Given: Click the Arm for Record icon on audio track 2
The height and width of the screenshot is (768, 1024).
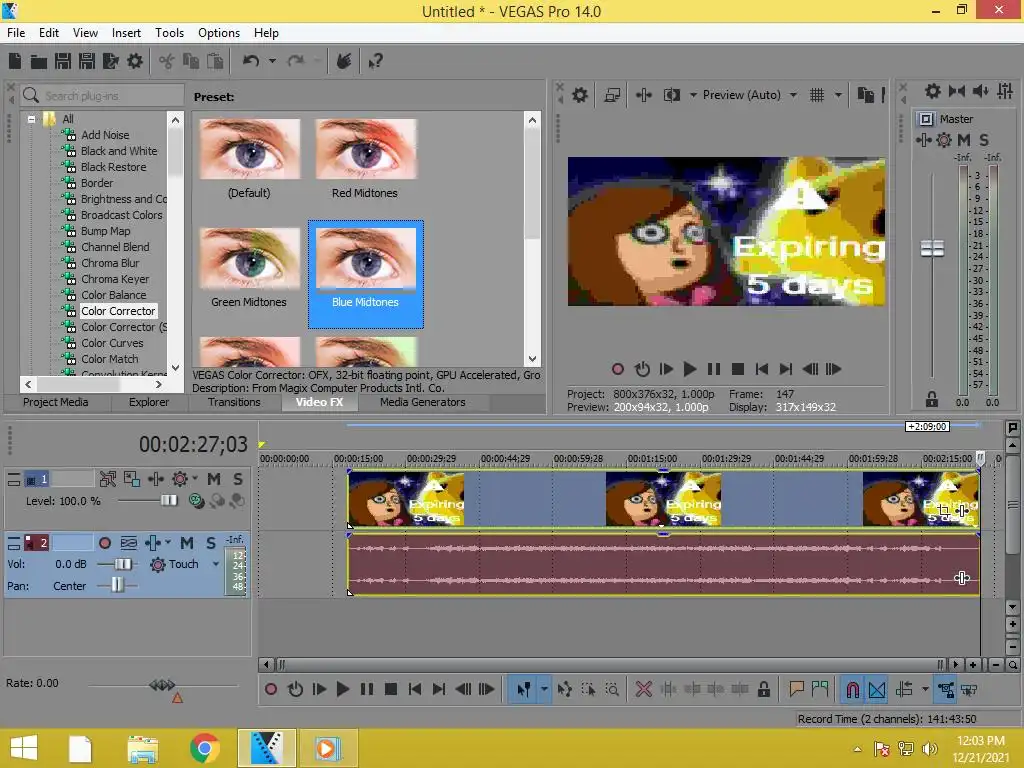Looking at the screenshot, I should (x=104, y=543).
